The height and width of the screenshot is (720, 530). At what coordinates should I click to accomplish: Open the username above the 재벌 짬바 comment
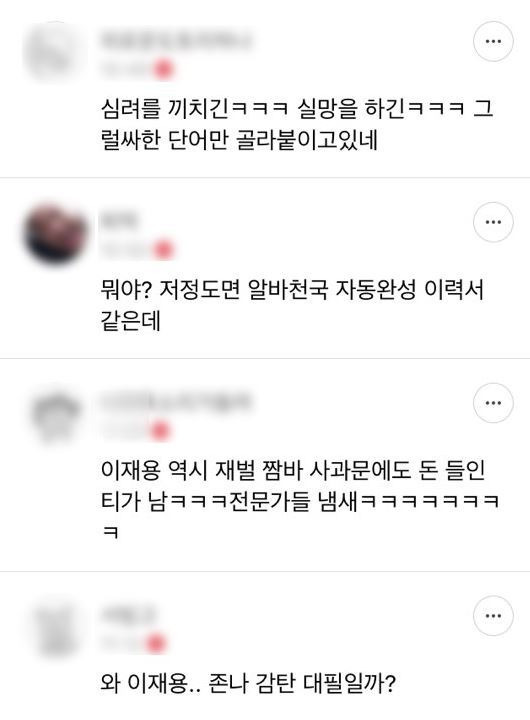[176, 401]
